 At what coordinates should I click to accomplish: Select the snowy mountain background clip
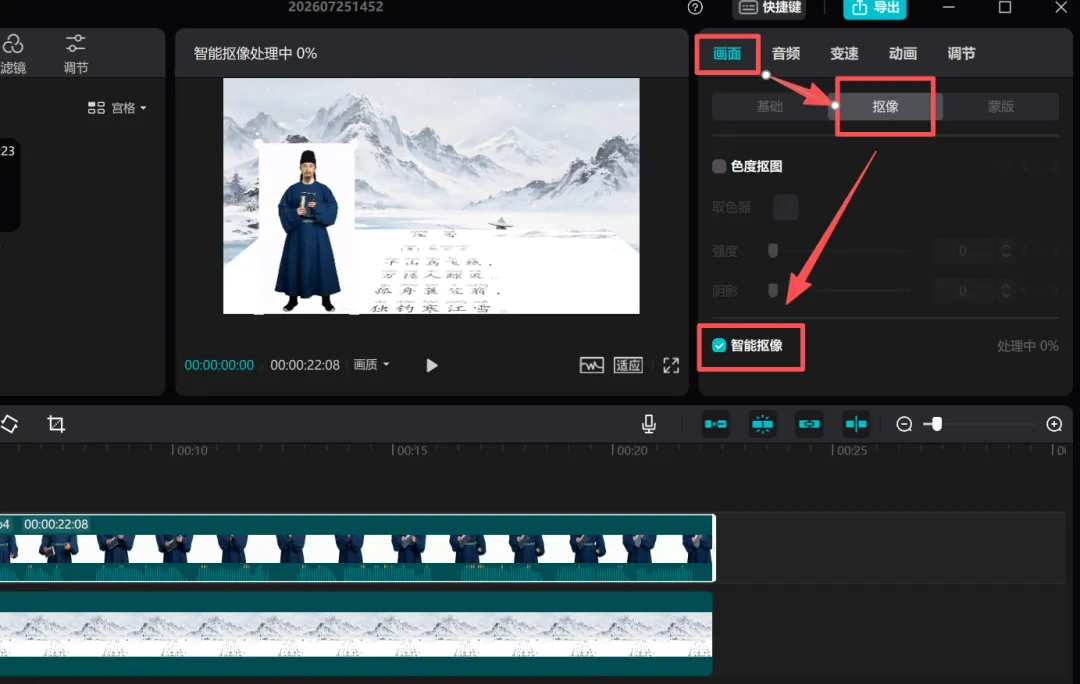356,634
